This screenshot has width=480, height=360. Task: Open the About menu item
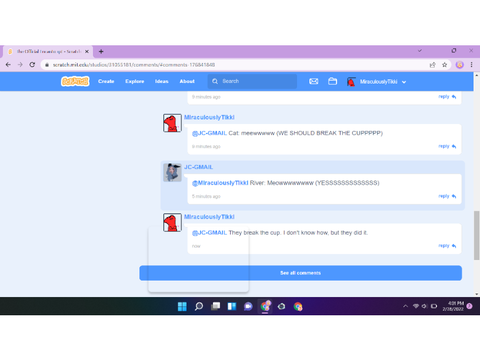[187, 81]
